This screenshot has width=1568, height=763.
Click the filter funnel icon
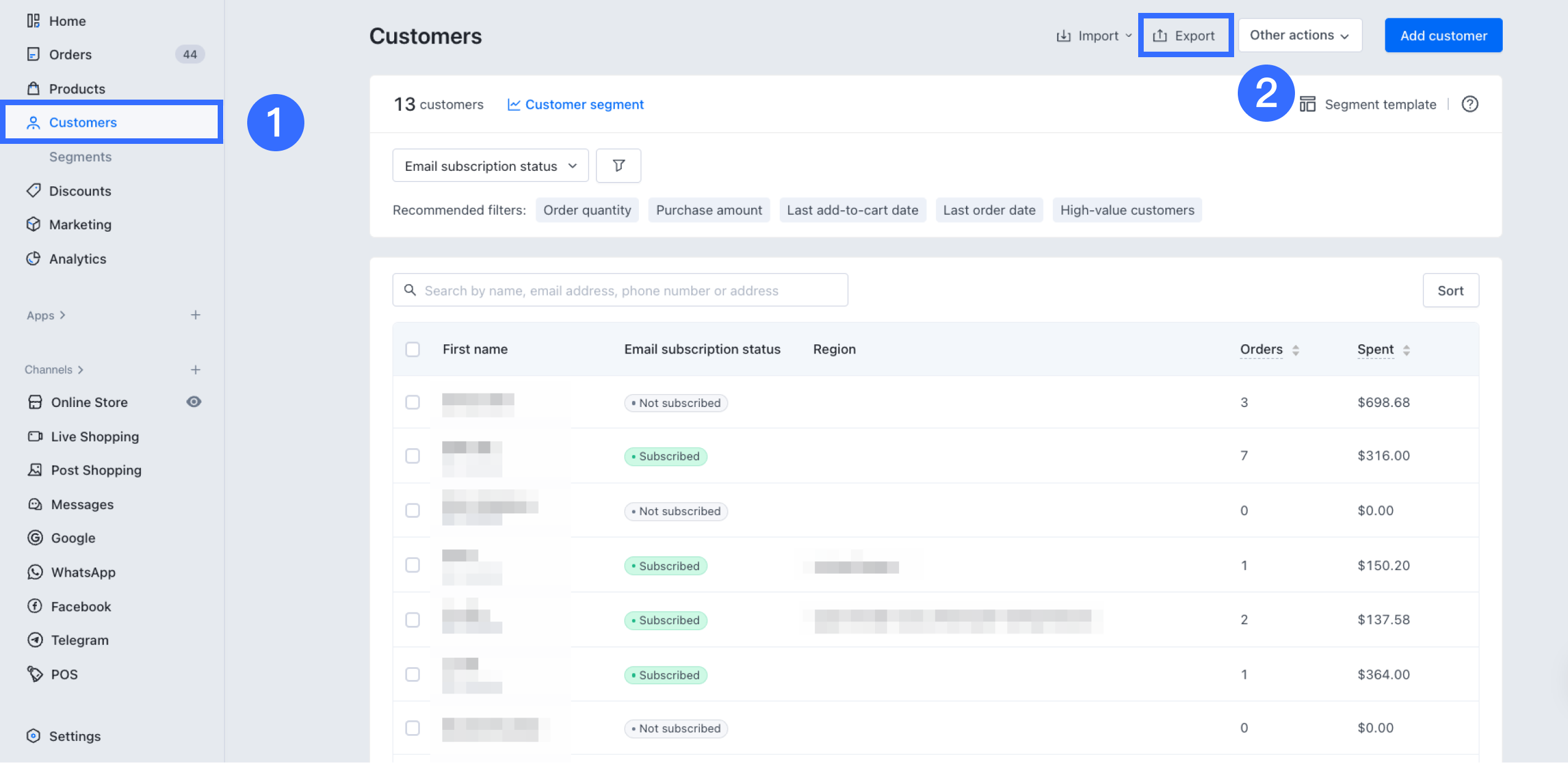(x=619, y=165)
